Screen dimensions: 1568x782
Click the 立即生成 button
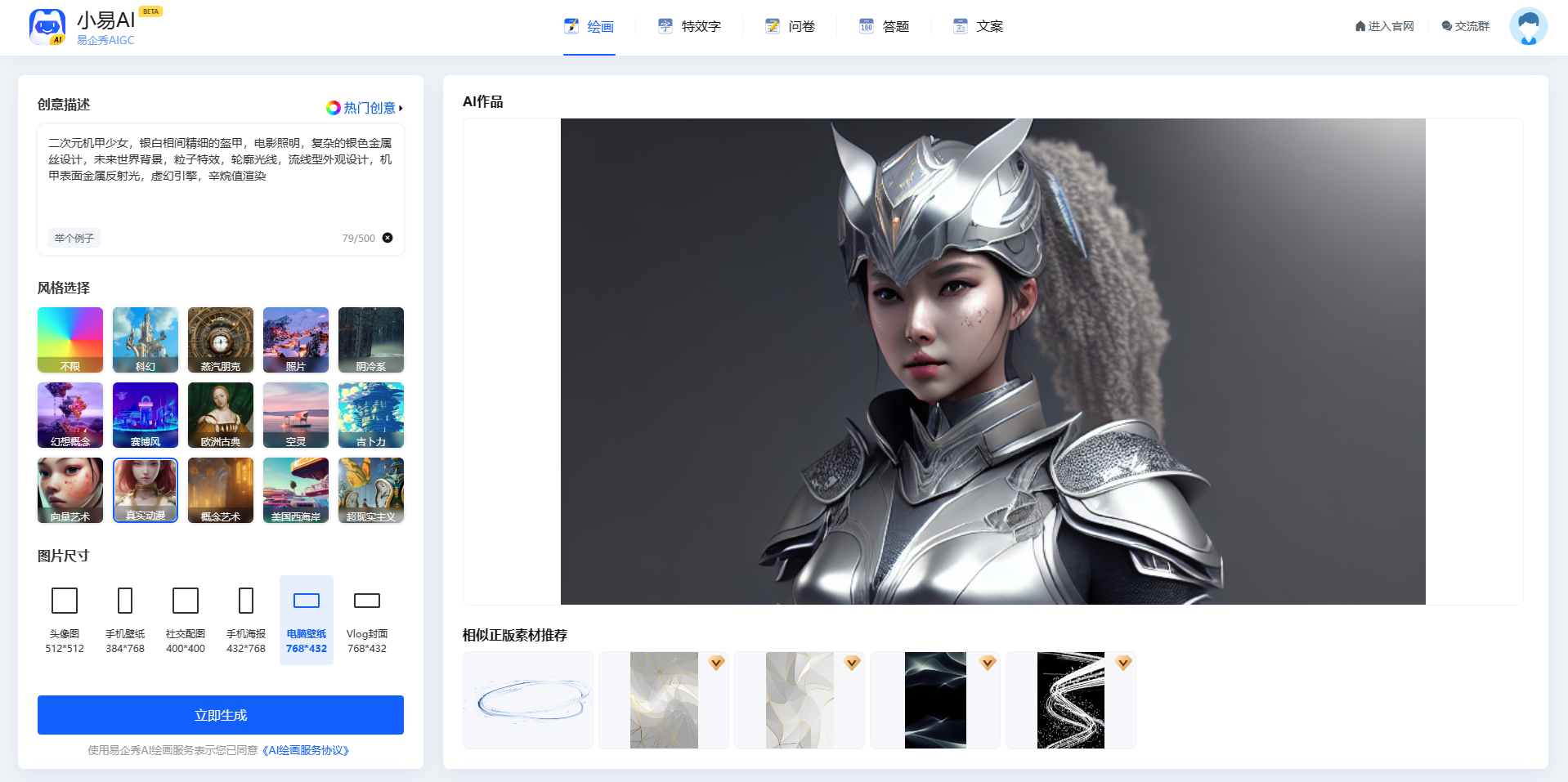tap(221, 715)
